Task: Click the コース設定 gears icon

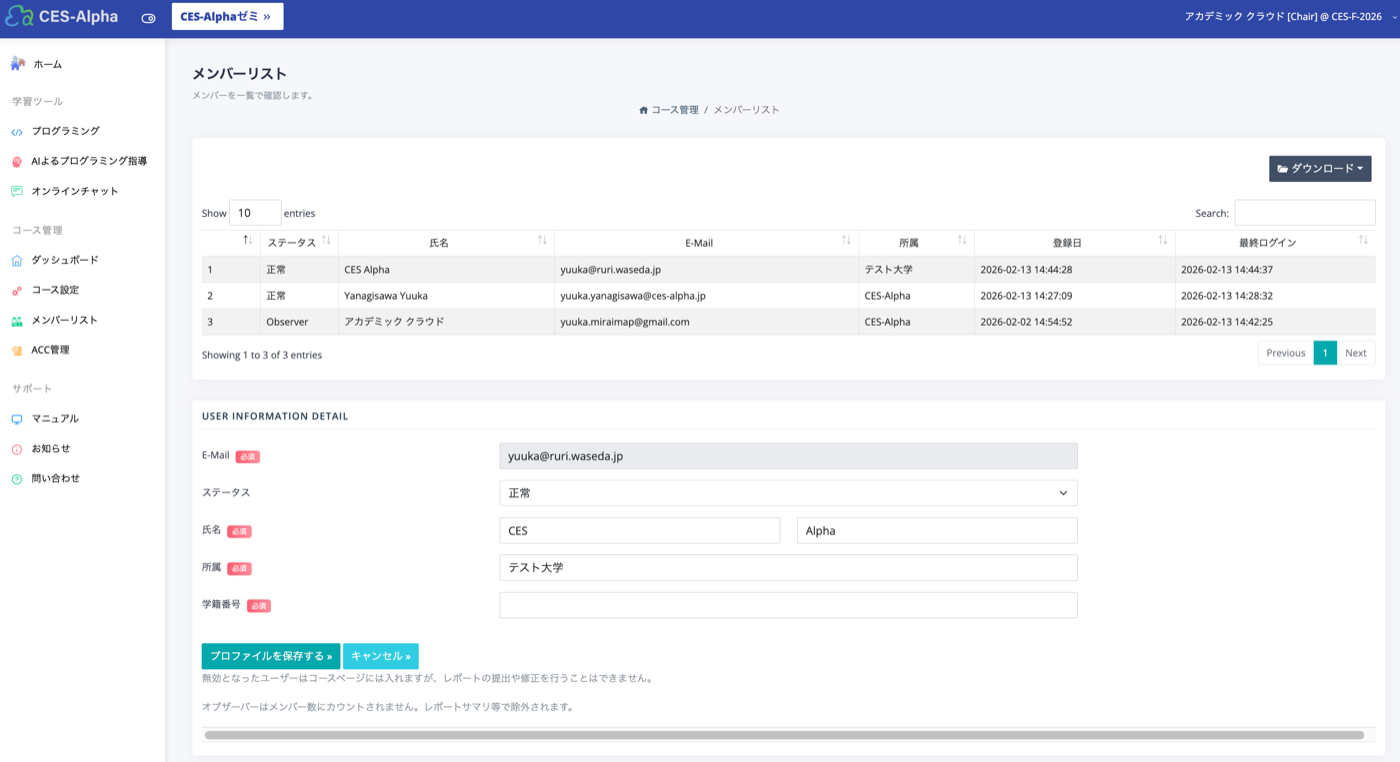Action: tap(17, 291)
